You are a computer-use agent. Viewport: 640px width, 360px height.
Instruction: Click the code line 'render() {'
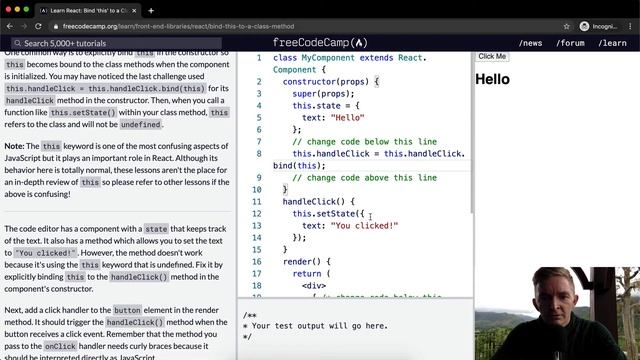point(307,262)
